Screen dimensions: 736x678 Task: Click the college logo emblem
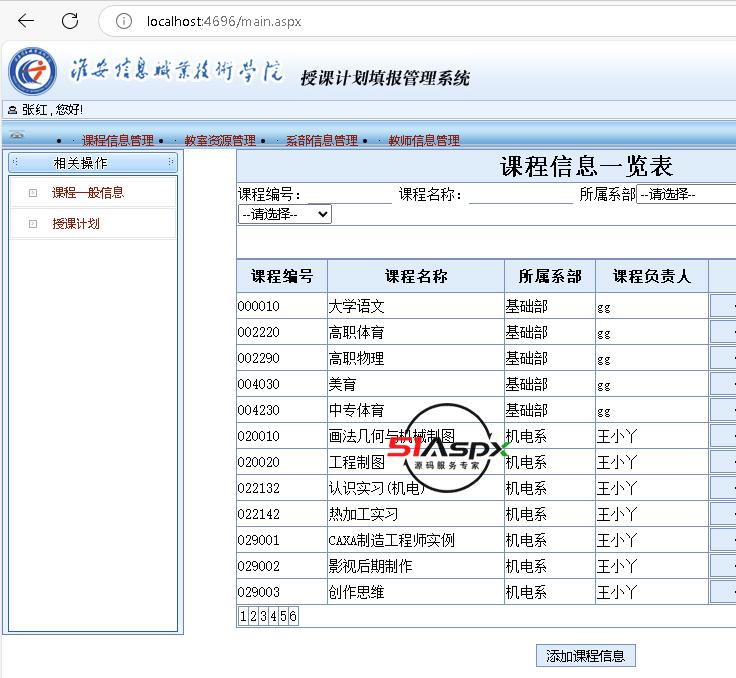pyautogui.click(x=33, y=72)
